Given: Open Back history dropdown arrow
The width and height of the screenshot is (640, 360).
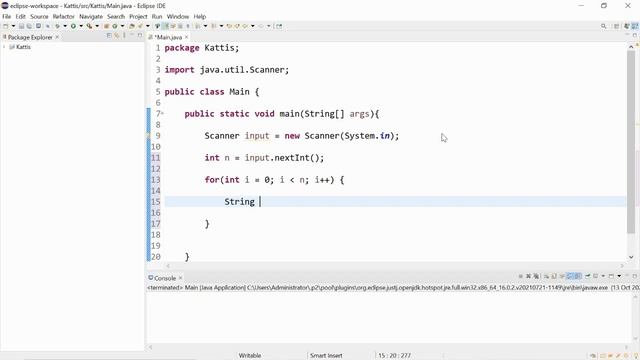Looking at the screenshot, I should [253, 26].
